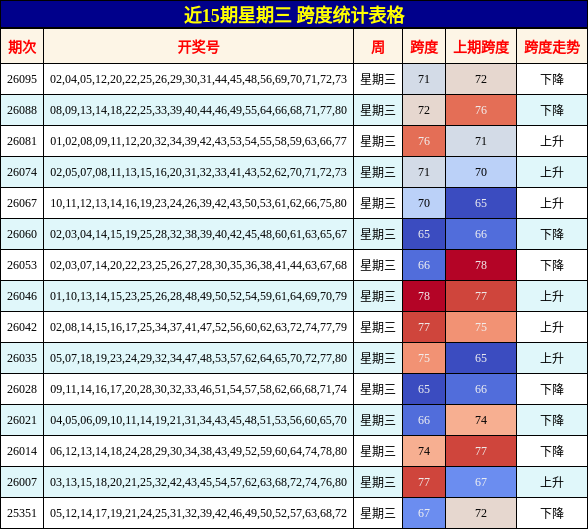Select period number 26088
The height and width of the screenshot is (529, 588).
click(22, 110)
